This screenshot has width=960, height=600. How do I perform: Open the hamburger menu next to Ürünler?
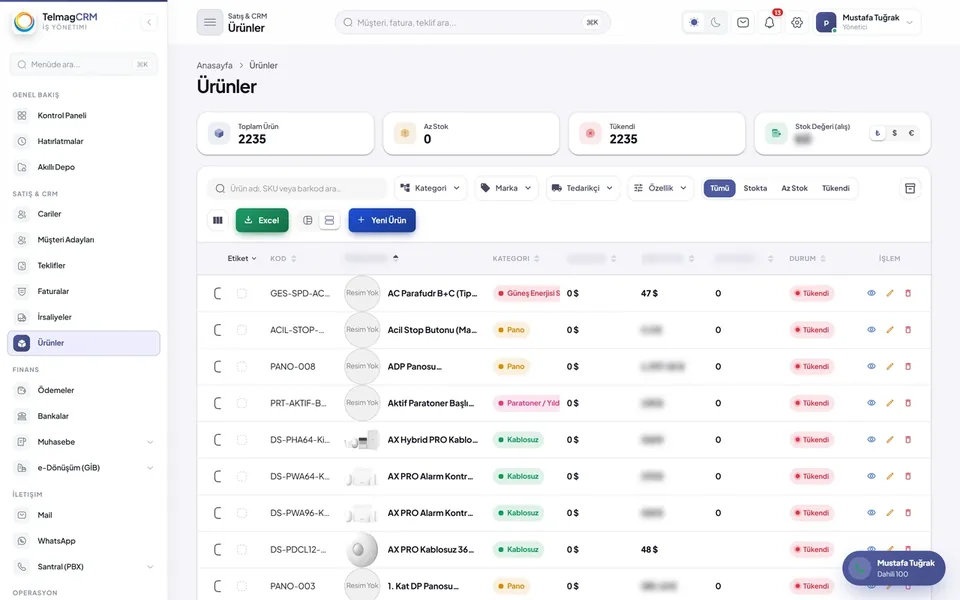click(209, 23)
